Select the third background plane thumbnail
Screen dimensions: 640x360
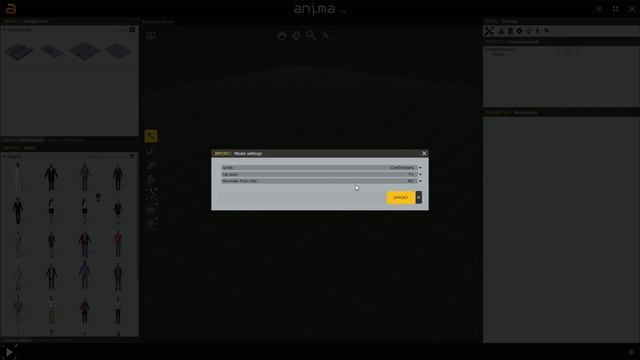(85, 51)
